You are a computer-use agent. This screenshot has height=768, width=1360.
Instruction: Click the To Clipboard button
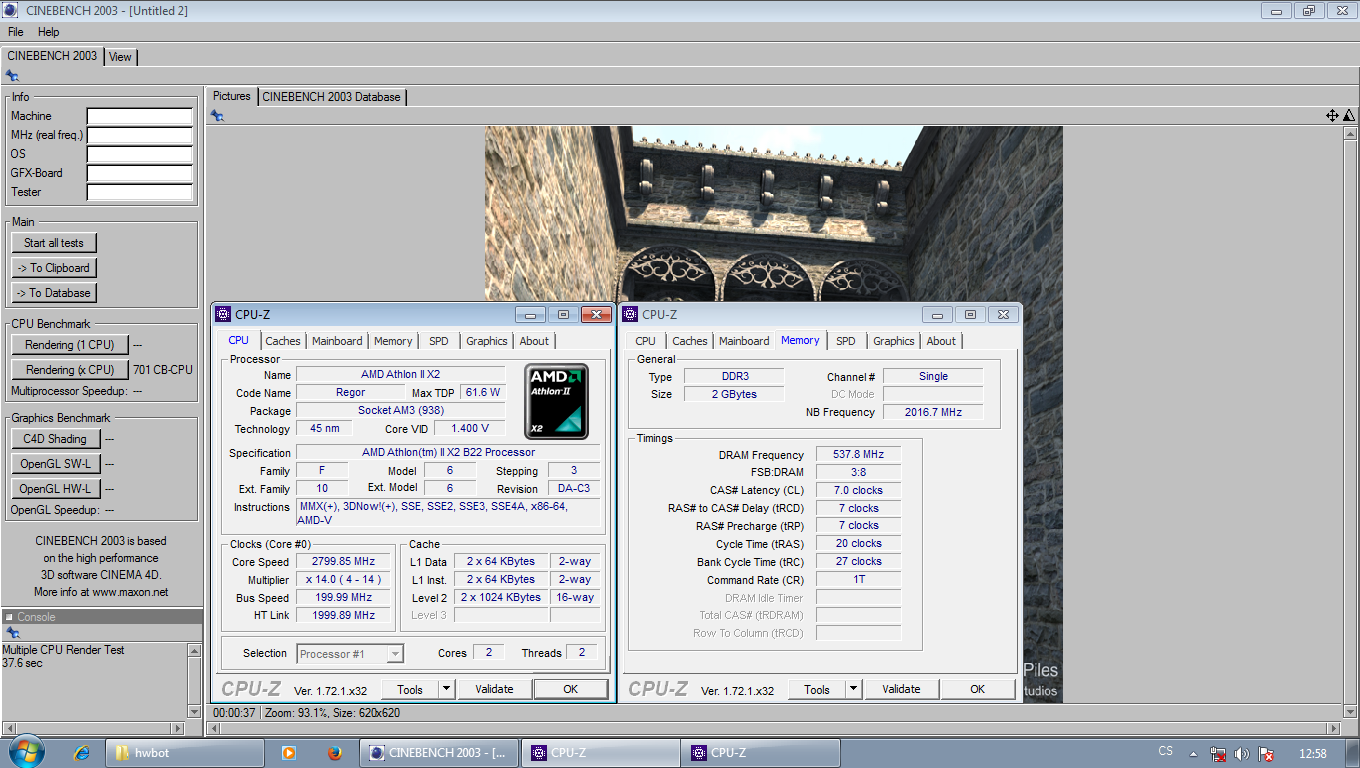pos(54,268)
